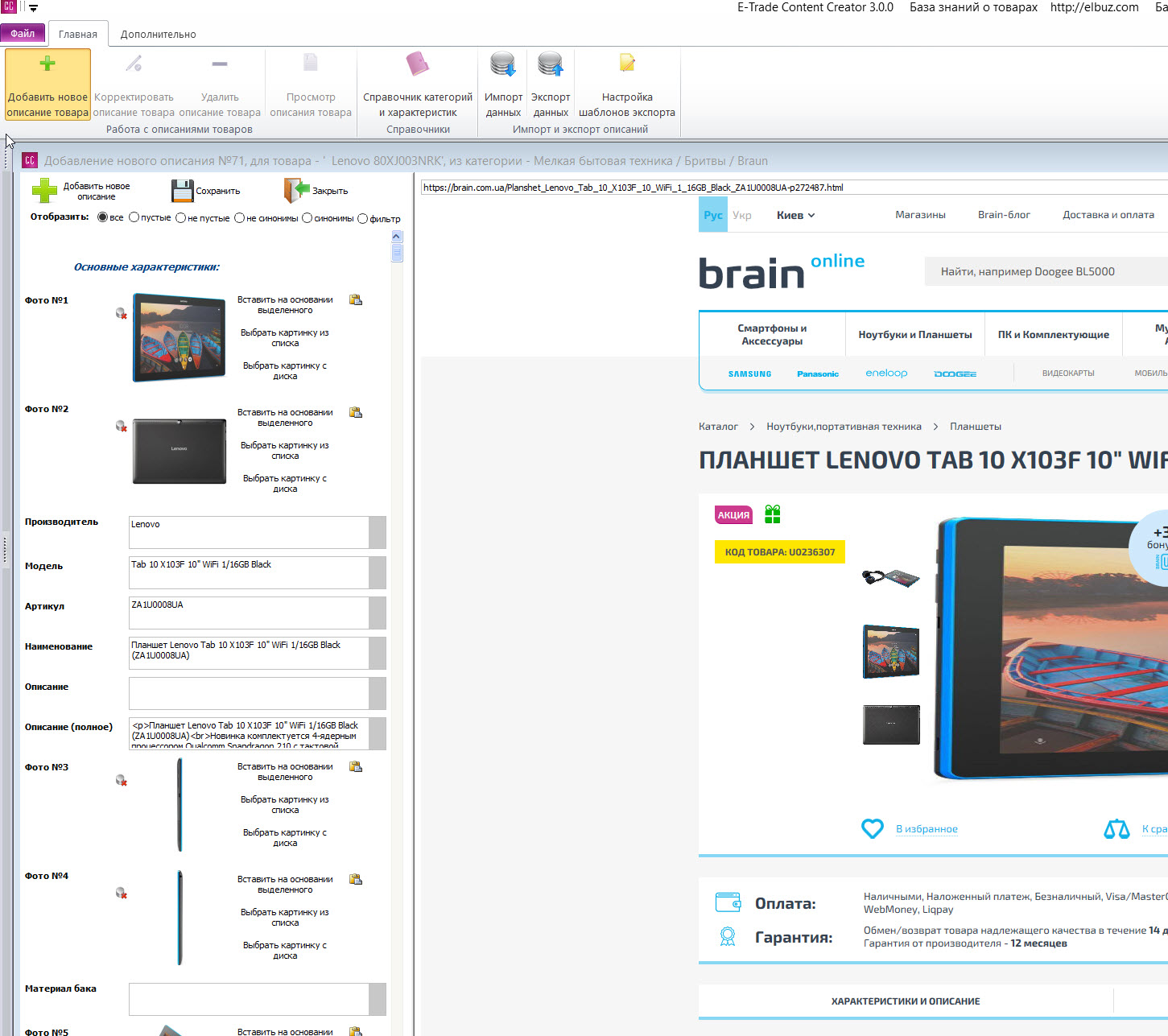Click Add new product description ribbon icon
This screenshot has height=1036, width=1168.
pyautogui.click(x=47, y=64)
